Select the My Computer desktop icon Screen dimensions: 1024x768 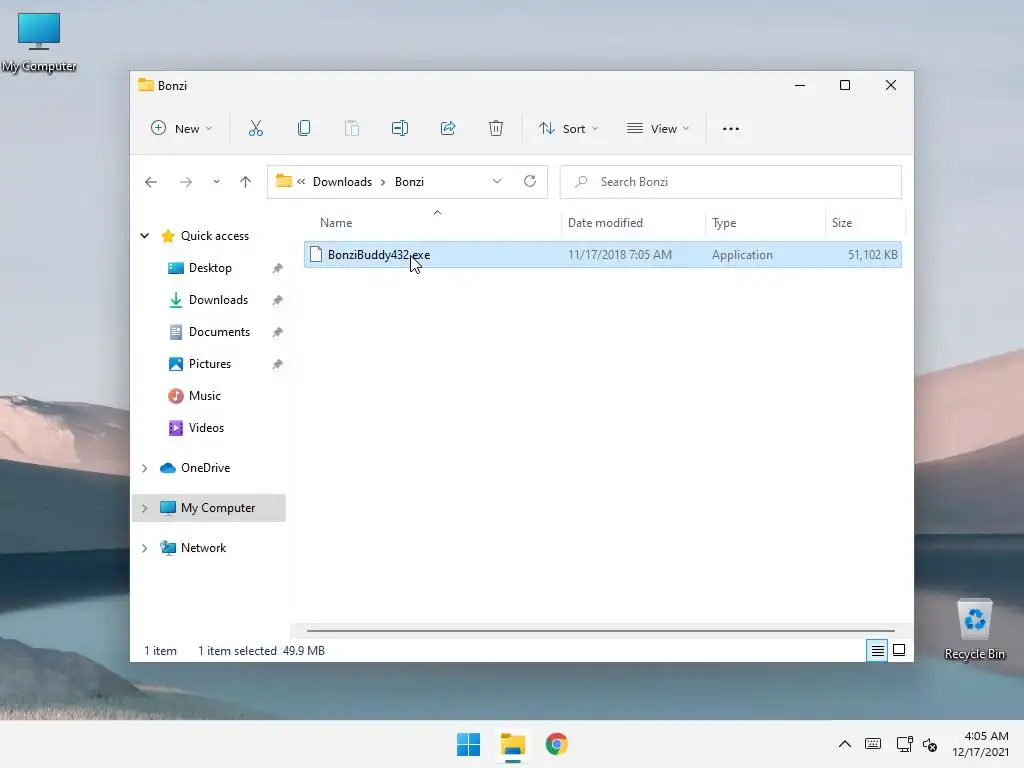[39, 42]
